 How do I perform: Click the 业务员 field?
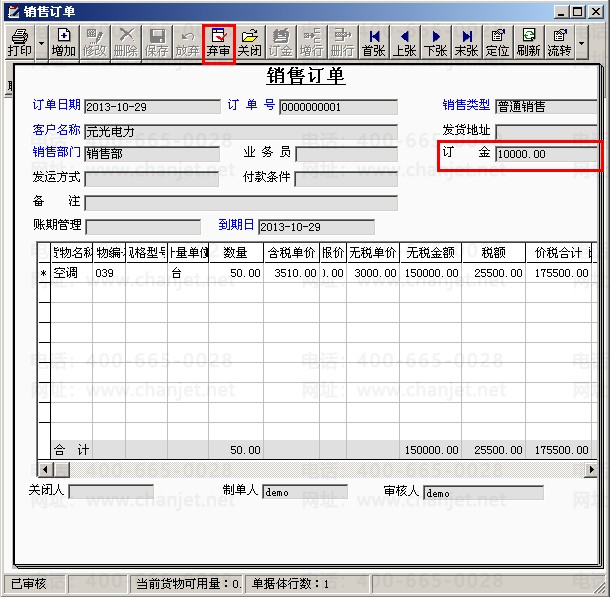347,154
